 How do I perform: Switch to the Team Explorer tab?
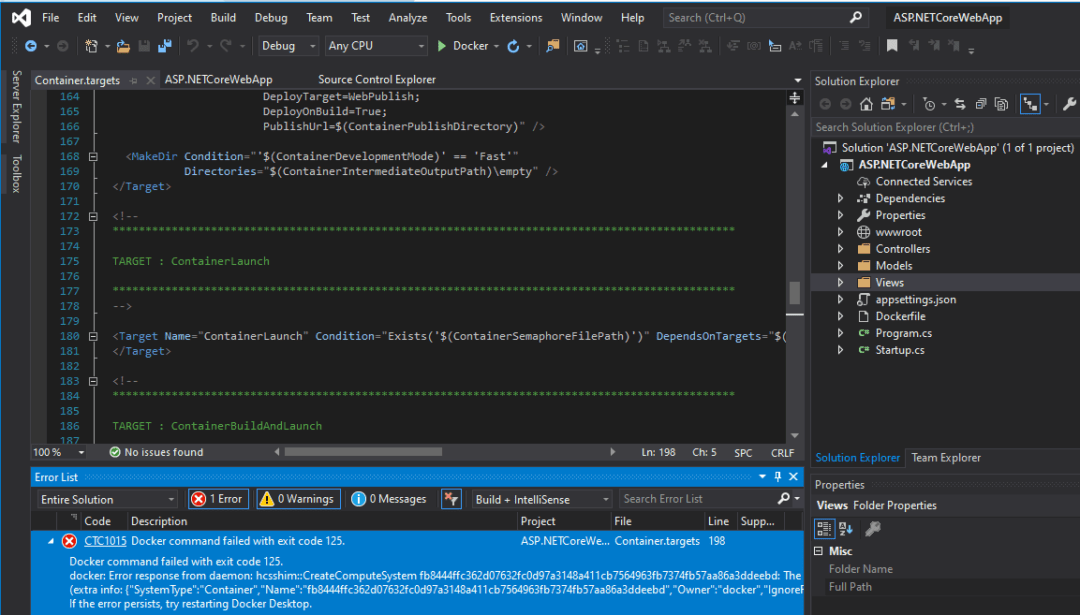tap(945, 458)
